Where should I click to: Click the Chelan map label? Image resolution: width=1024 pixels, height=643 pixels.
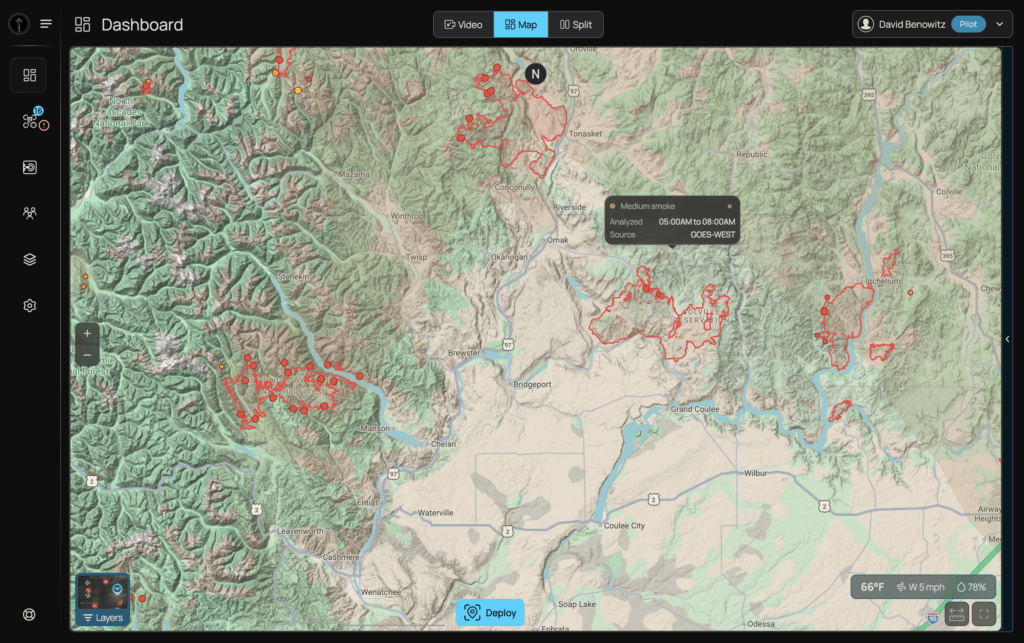[443, 444]
